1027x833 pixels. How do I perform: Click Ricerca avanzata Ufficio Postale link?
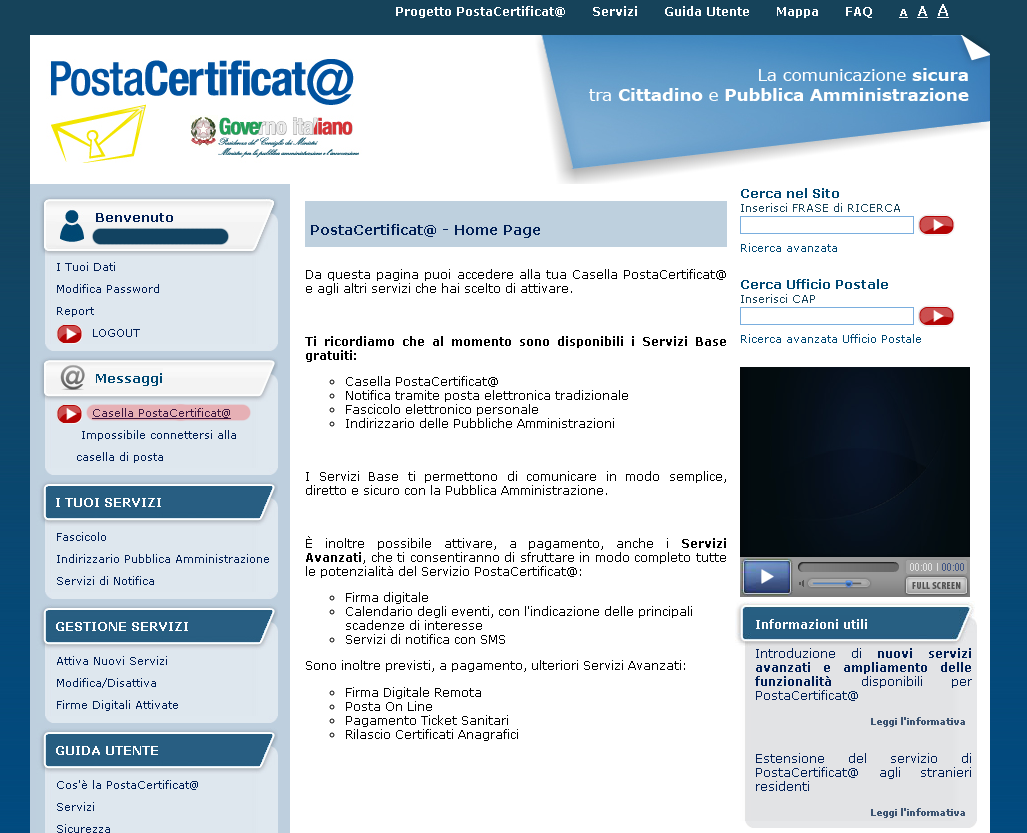pyautogui.click(x=831, y=339)
